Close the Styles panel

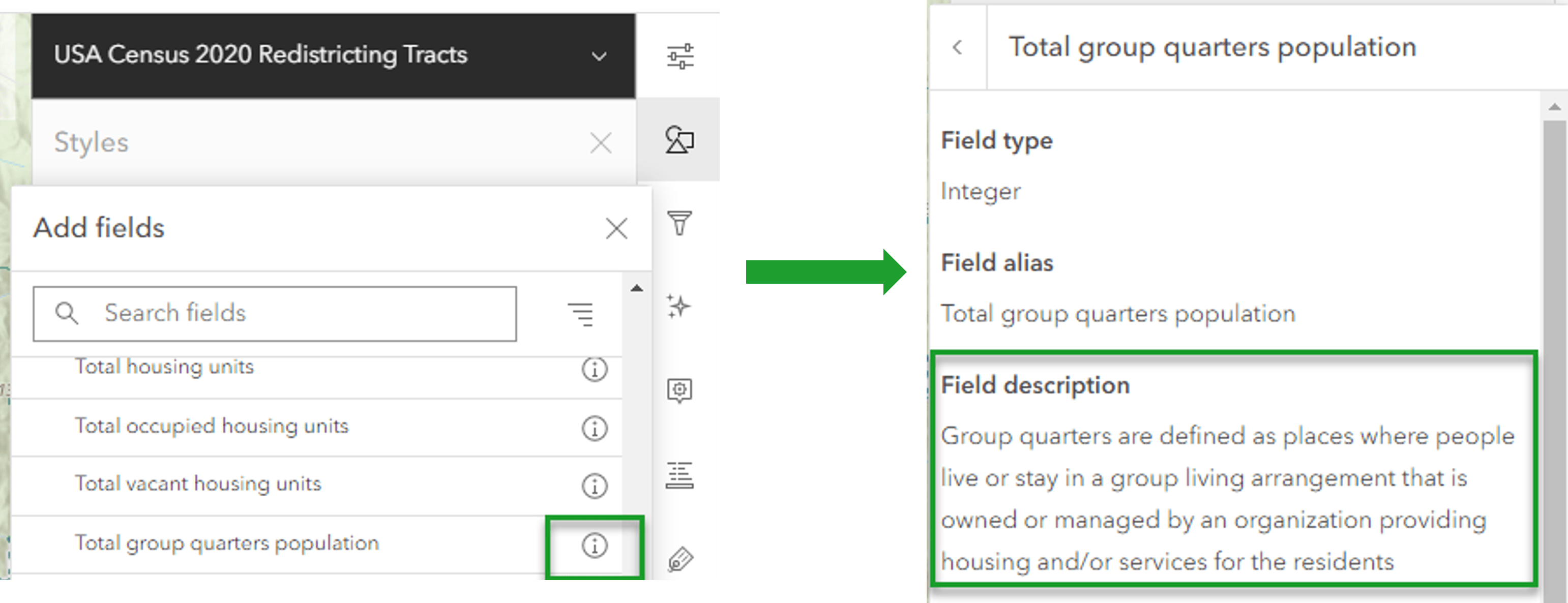(601, 143)
